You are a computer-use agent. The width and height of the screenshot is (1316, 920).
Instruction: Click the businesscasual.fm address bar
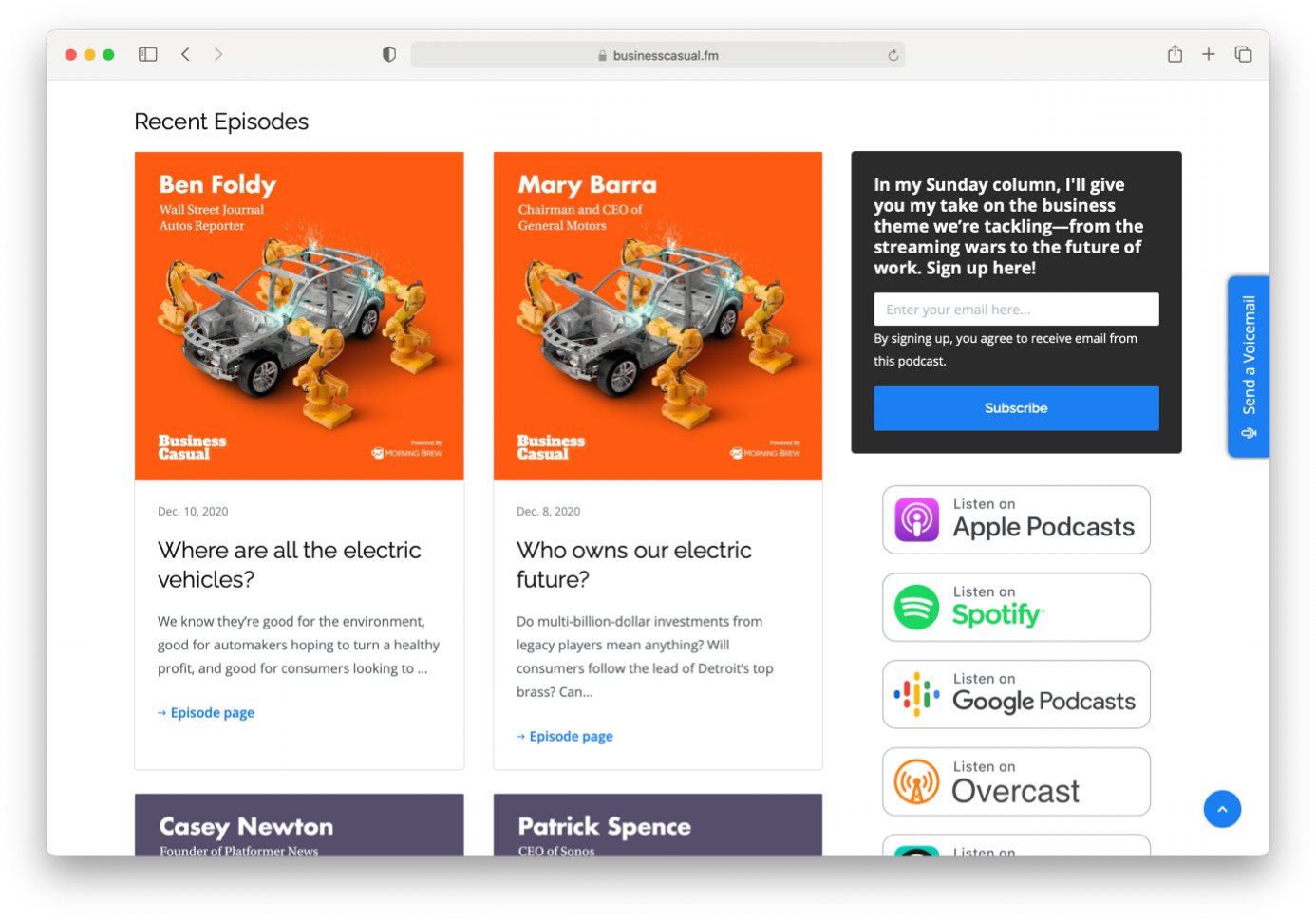[657, 55]
